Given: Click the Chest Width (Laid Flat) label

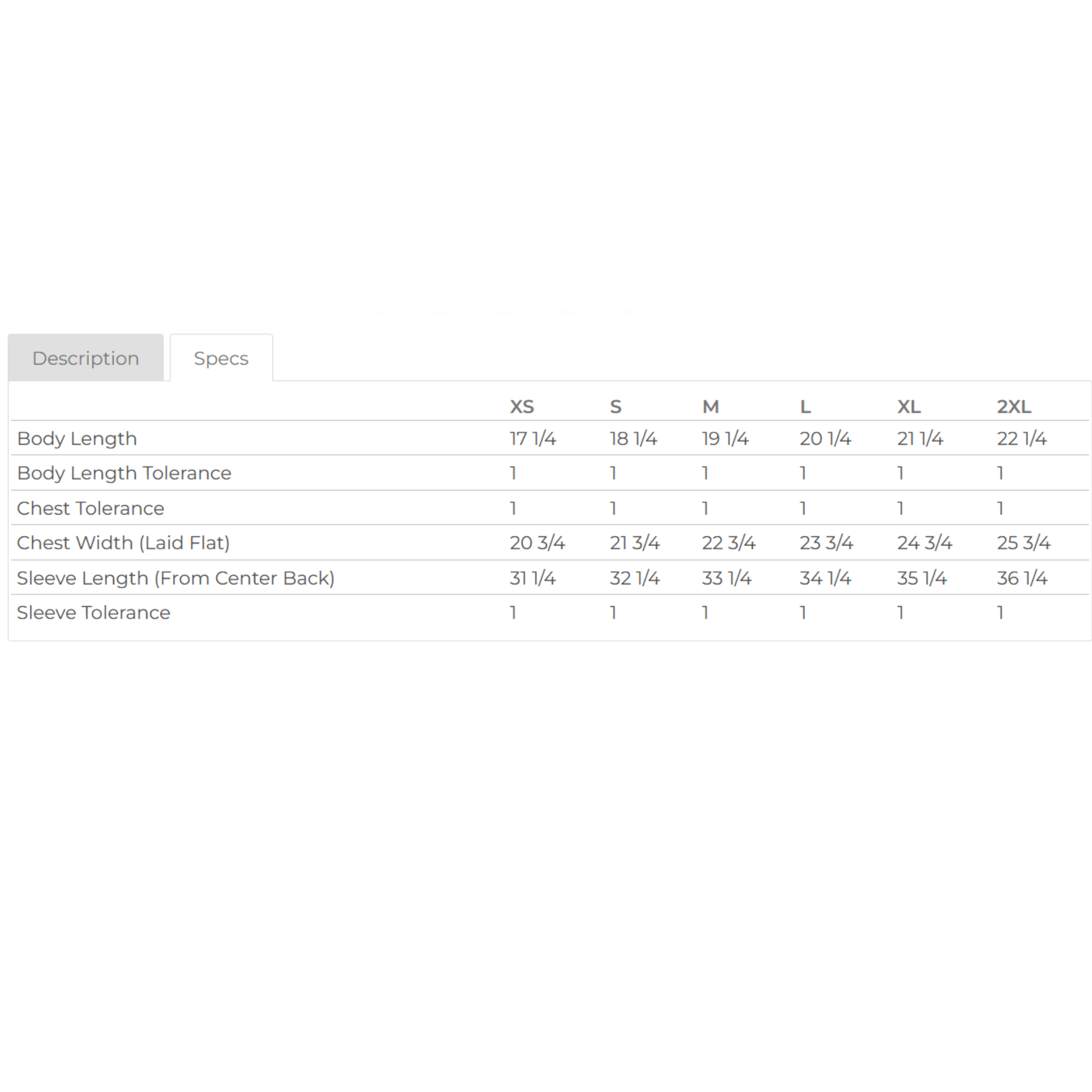Looking at the screenshot, I should click(x=123, y=543).
